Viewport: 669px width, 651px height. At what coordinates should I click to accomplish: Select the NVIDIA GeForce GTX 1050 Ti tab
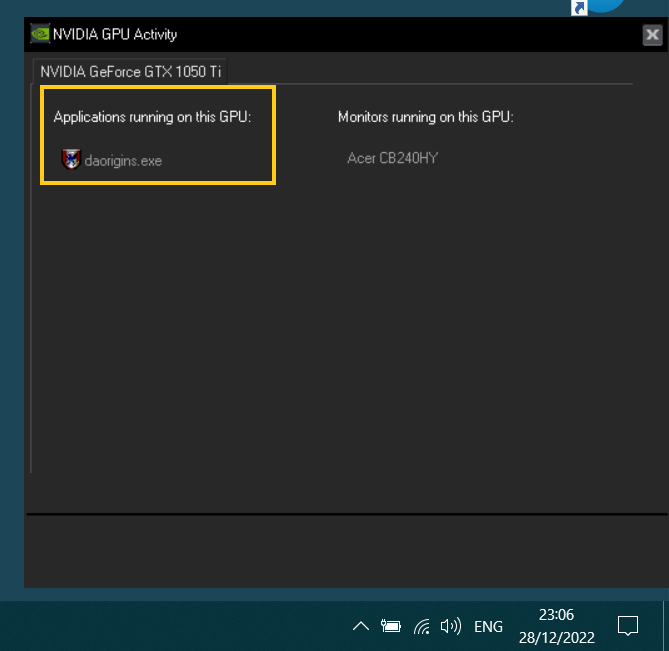pyautogui.click(x=130, y=72)
